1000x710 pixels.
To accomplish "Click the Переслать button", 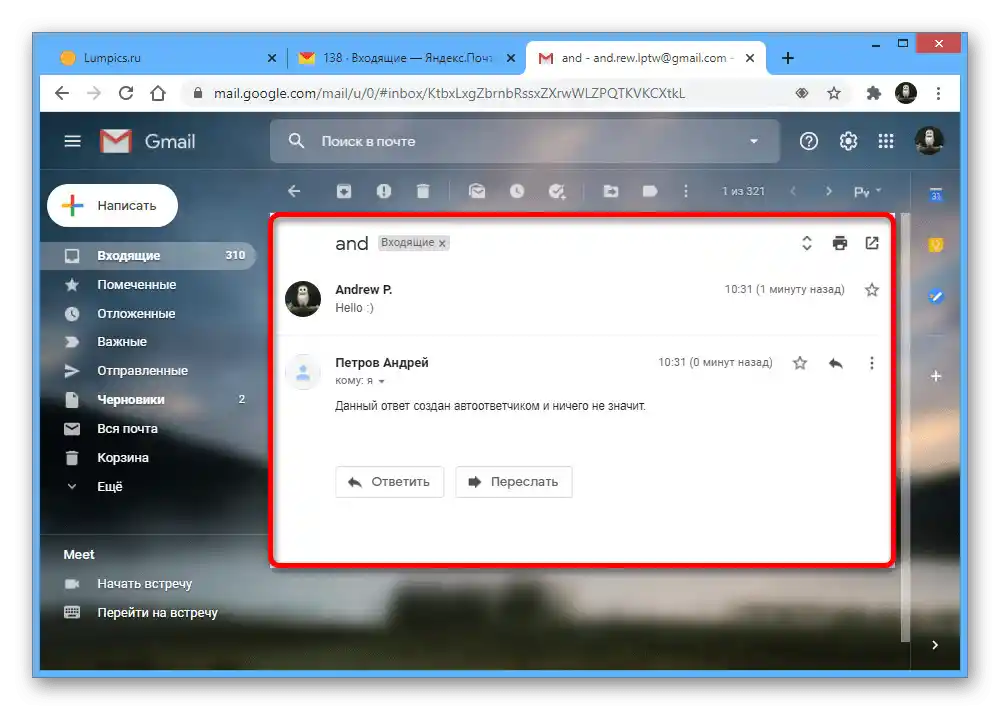I will [513, 482].
